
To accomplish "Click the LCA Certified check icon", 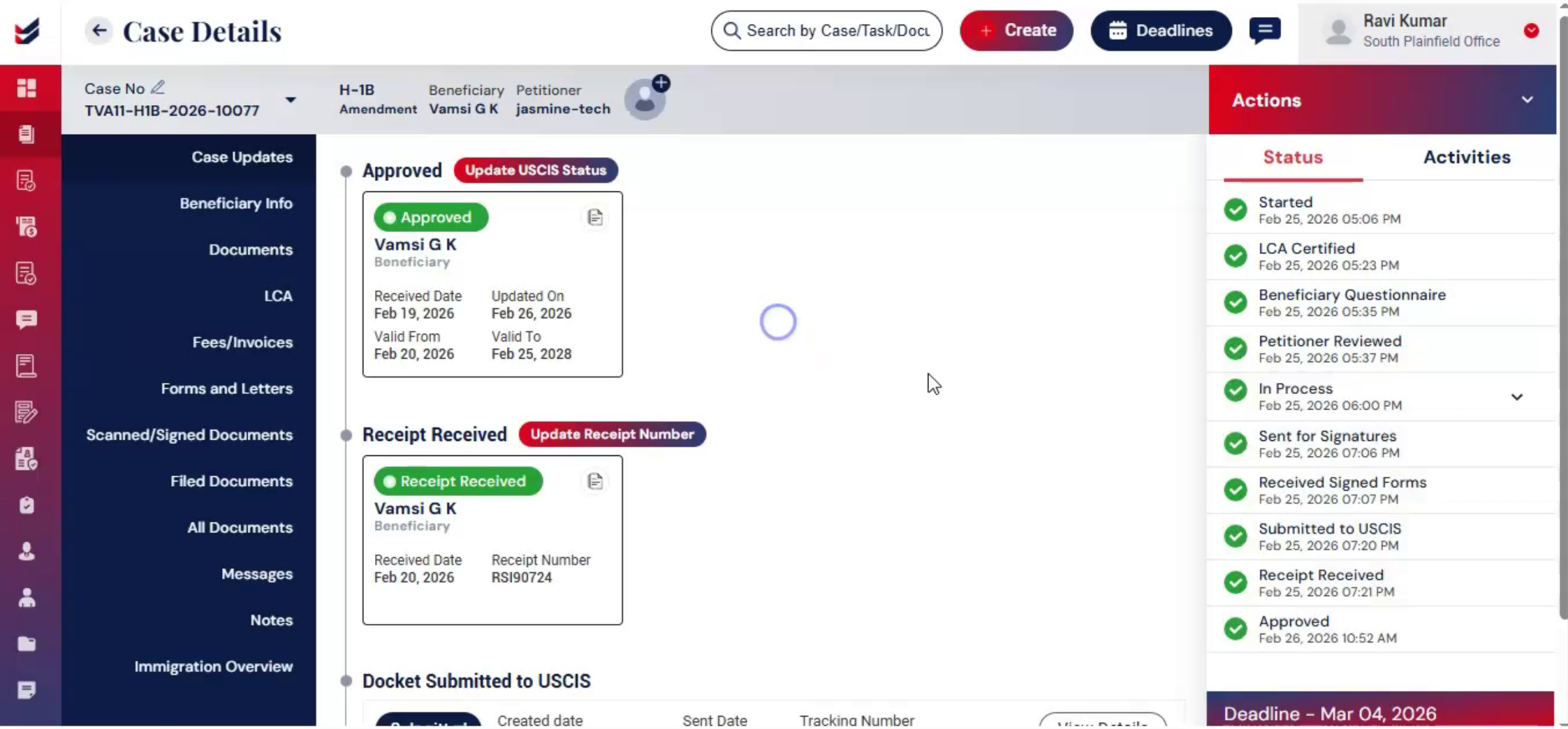I will 1235,256.
